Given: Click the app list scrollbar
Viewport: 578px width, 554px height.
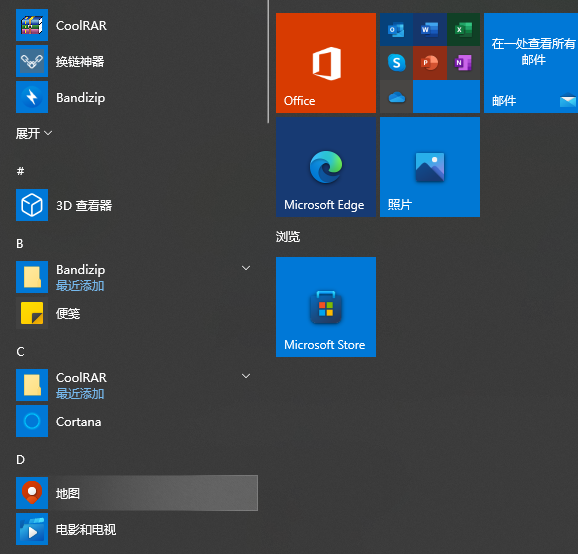Looking at the screenshot, I should (x=268, y=61).
